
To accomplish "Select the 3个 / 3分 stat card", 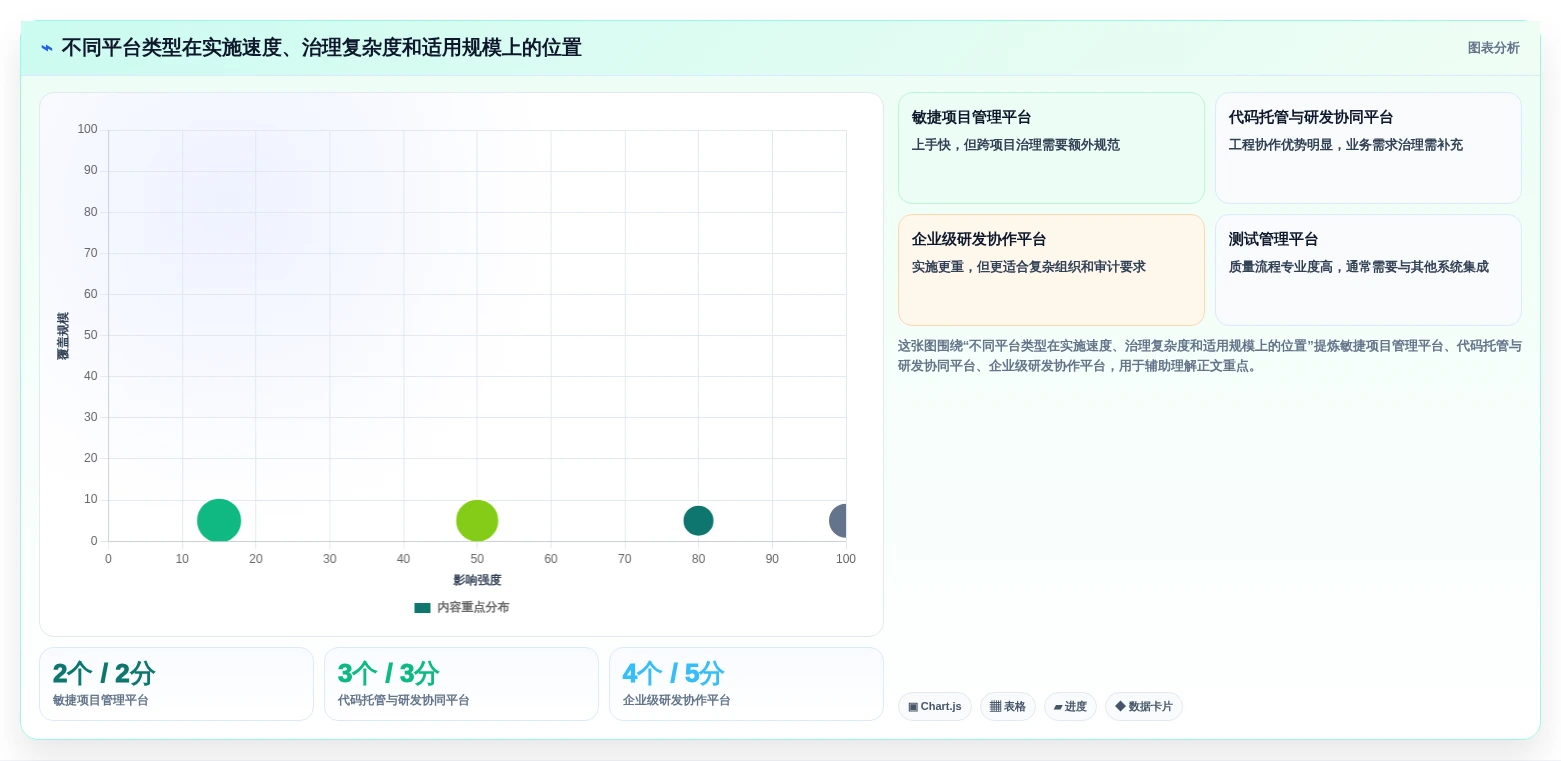I will tap(461, 684).
